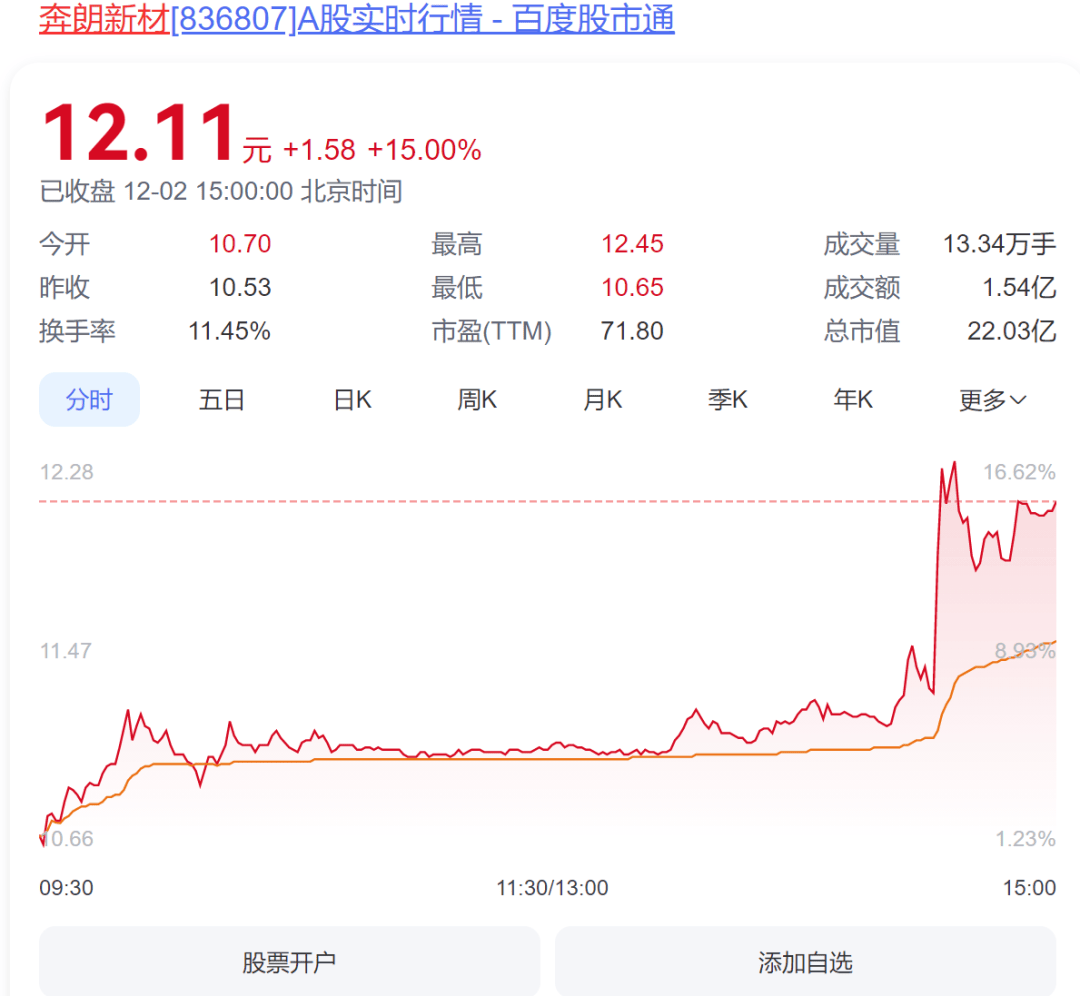Screen dimensions: 1080x996
Task: Click the price change +1.58
Action: click(x=319, y=149)
